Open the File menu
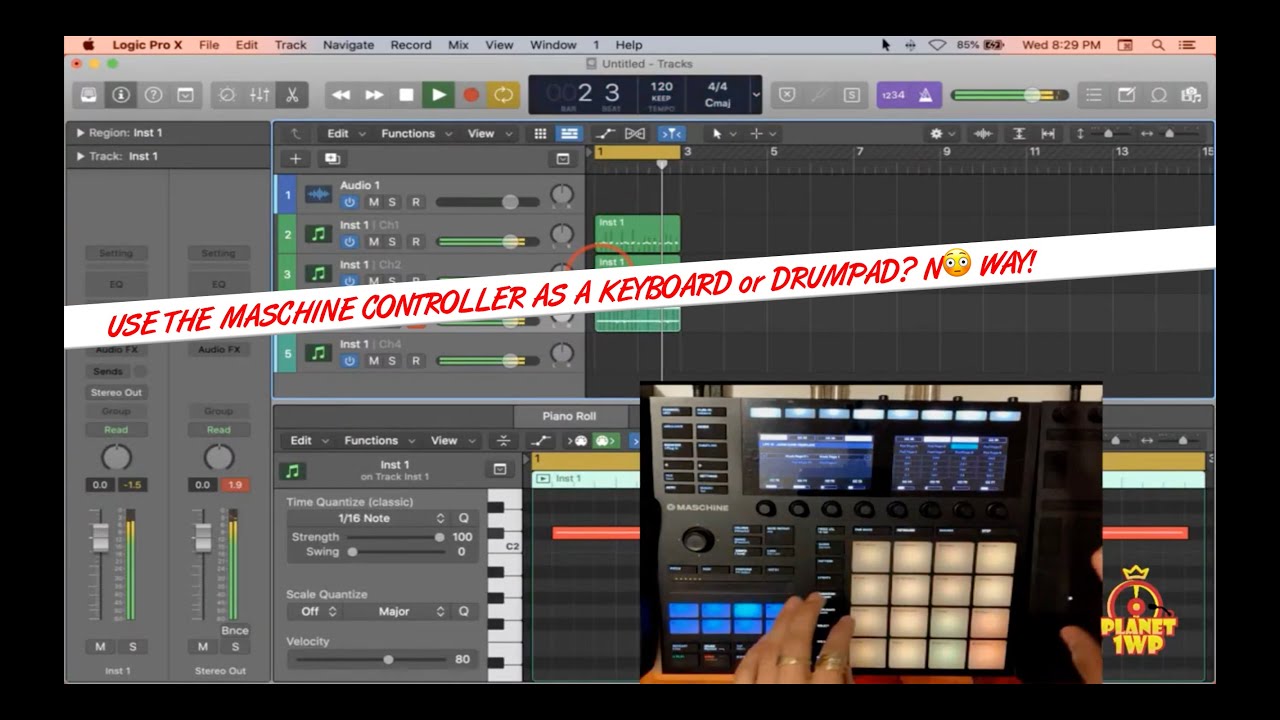This screenshot has height=720, width=1280. (209, 45)
